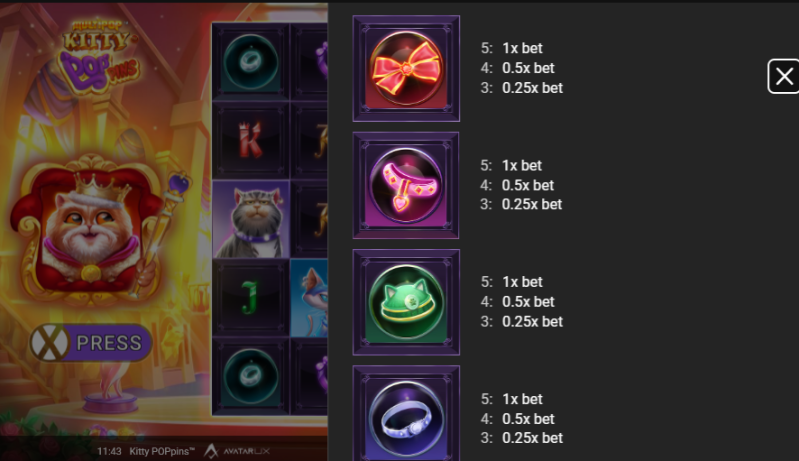Click the Kitty POPpins title text
Image resolution: width=799 pixels, height=461 pixels.
162,451
